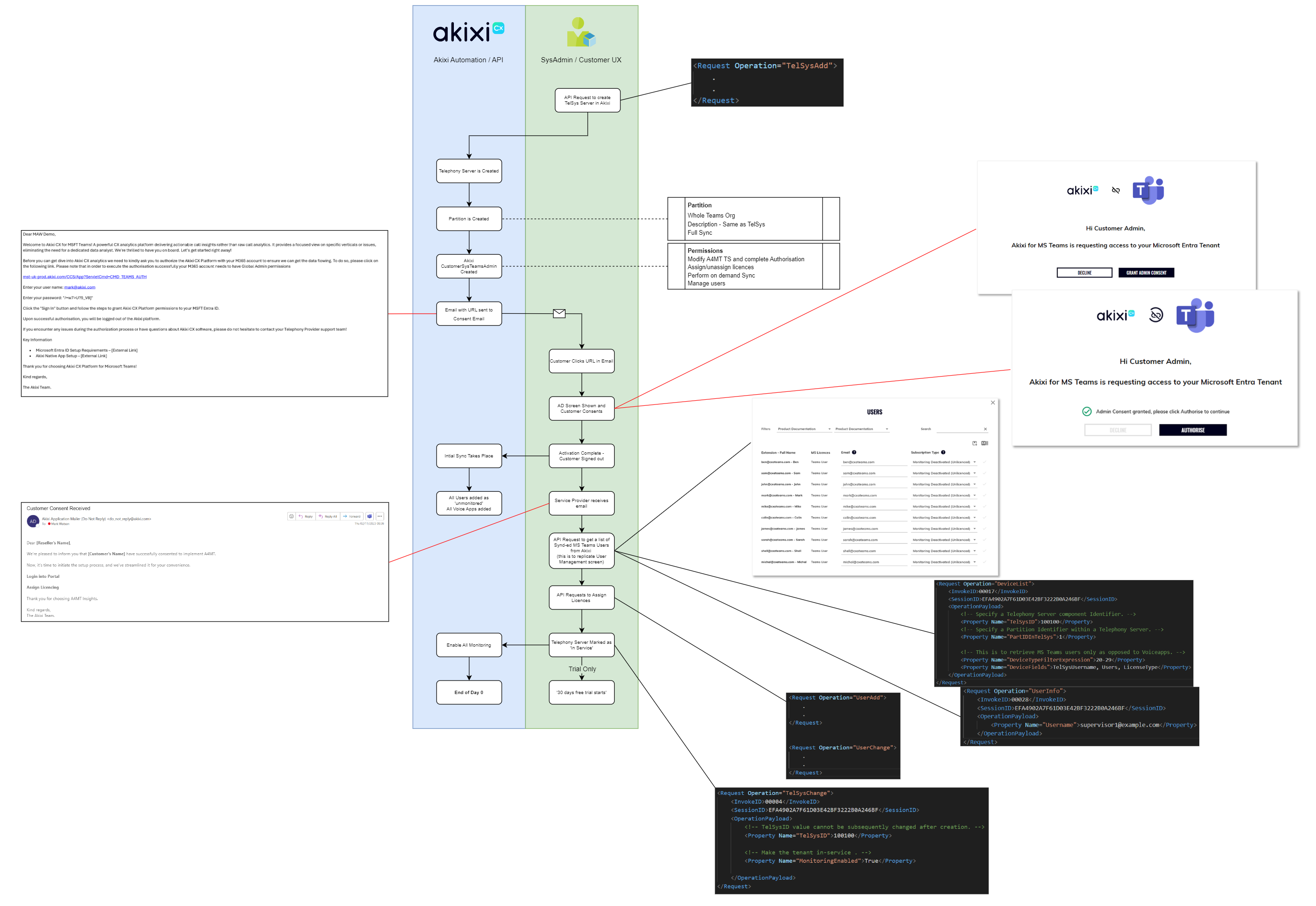Click the emoji reaction icon in consent email

291,516
